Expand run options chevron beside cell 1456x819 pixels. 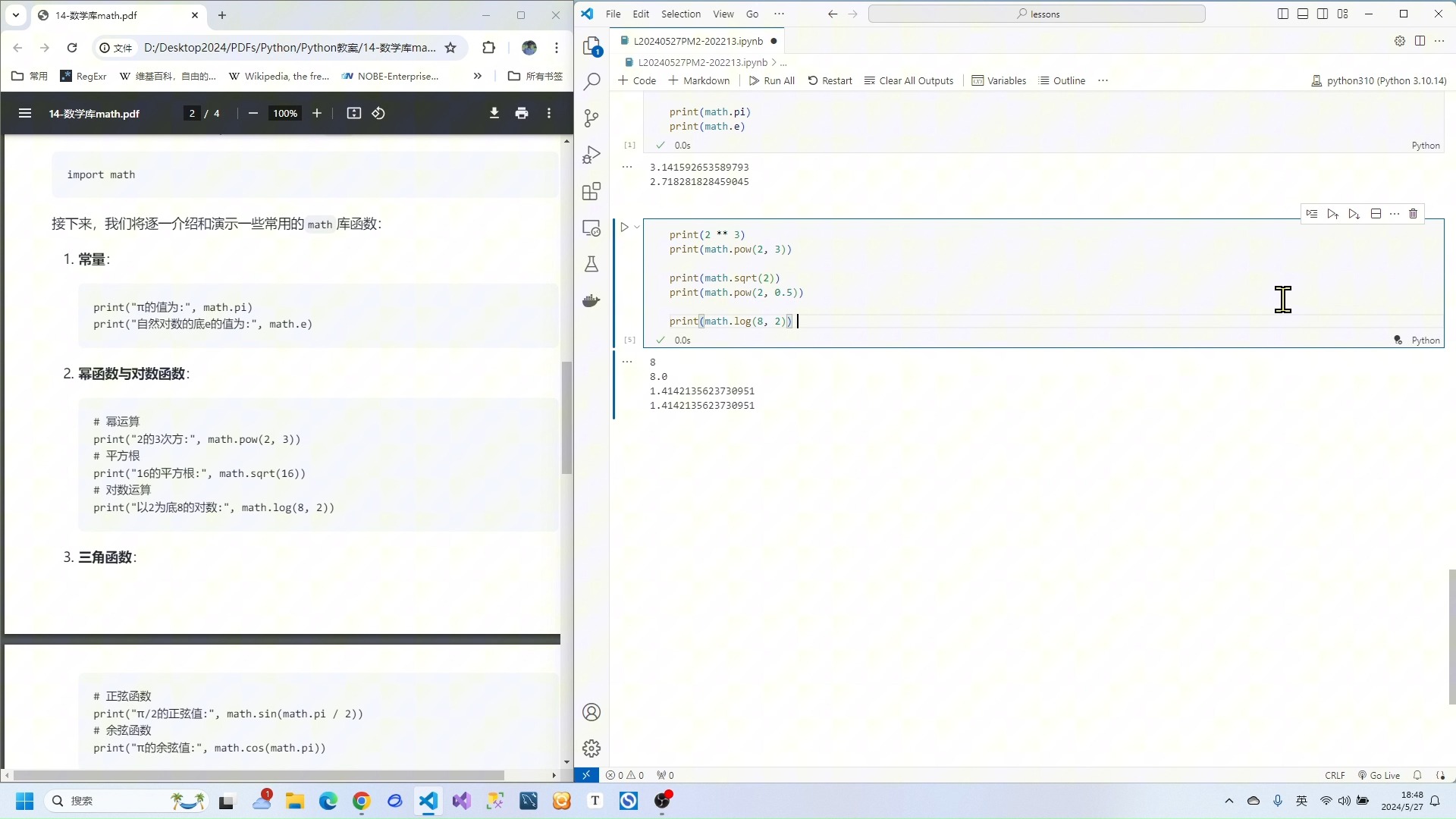coord(637,227)
